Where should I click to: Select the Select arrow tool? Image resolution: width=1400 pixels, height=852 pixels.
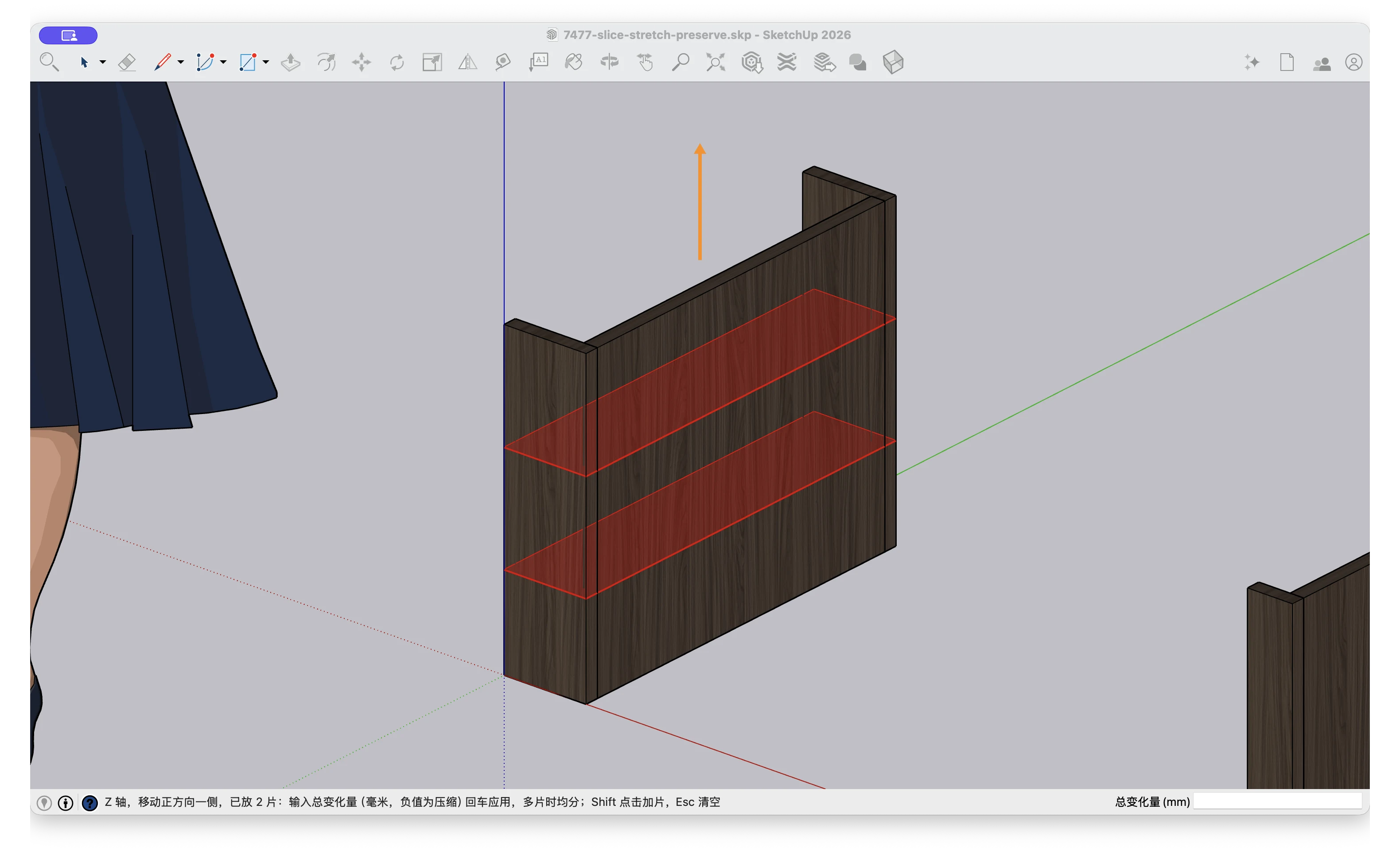click(x=84, y=62)
